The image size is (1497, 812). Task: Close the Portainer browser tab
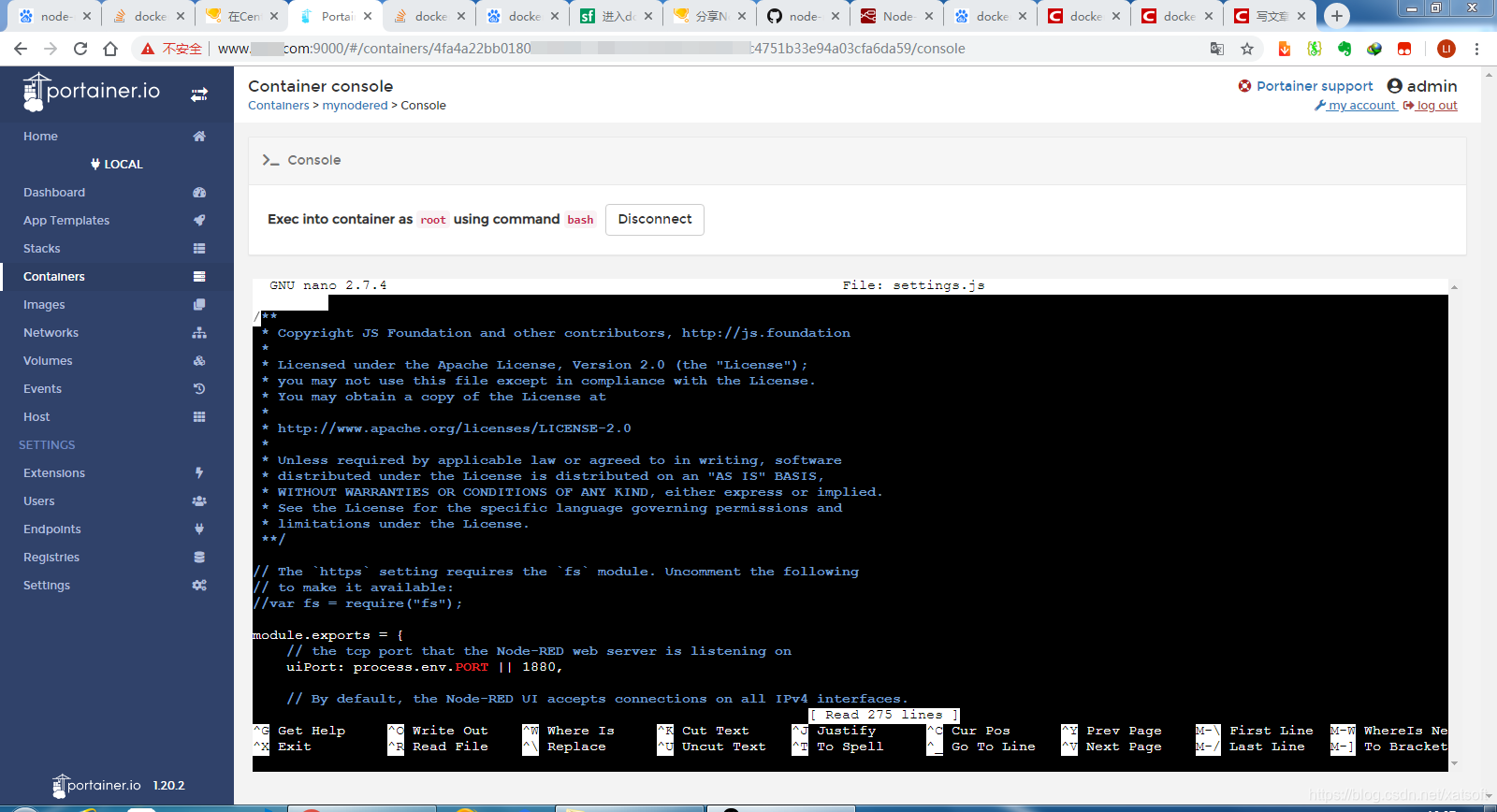point(368,16)
